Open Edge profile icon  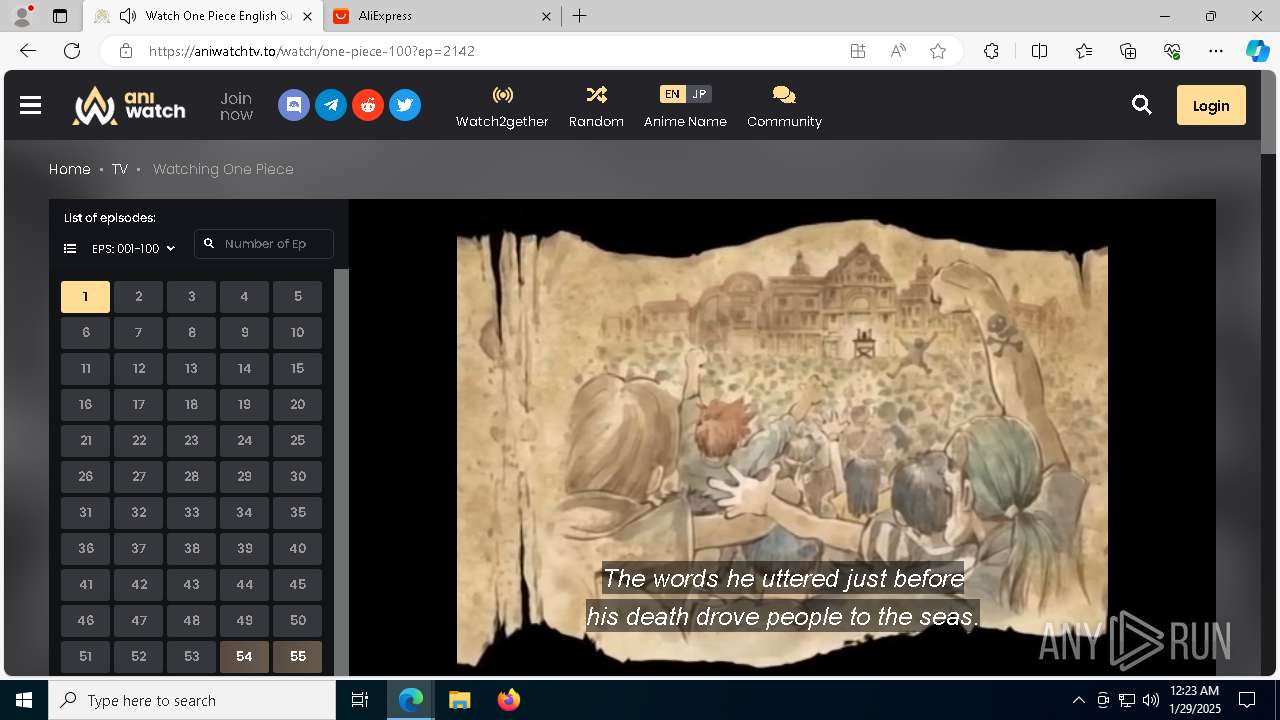22,16
